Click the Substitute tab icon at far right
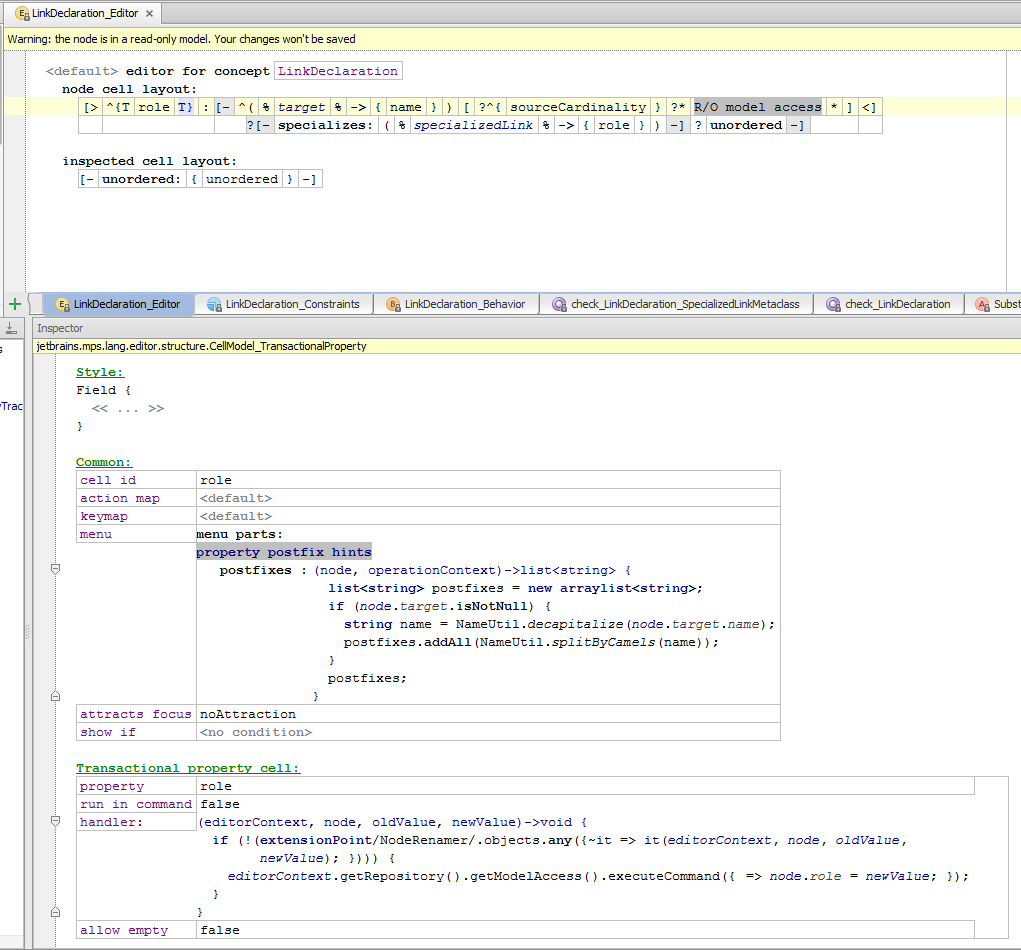The height and width of the screenshot is (950, 1021). pyautogui.click(x=983, y=305)
